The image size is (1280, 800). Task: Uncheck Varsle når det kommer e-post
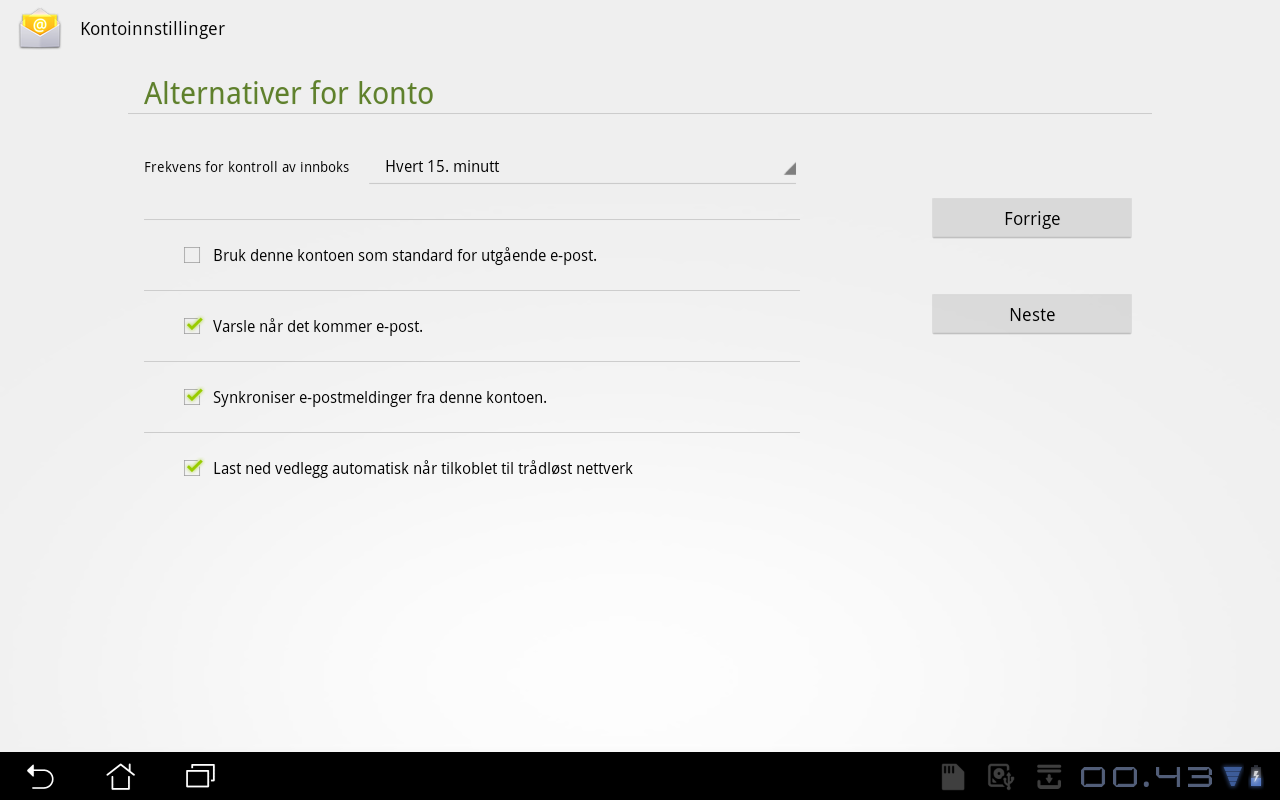pos(192,326)
